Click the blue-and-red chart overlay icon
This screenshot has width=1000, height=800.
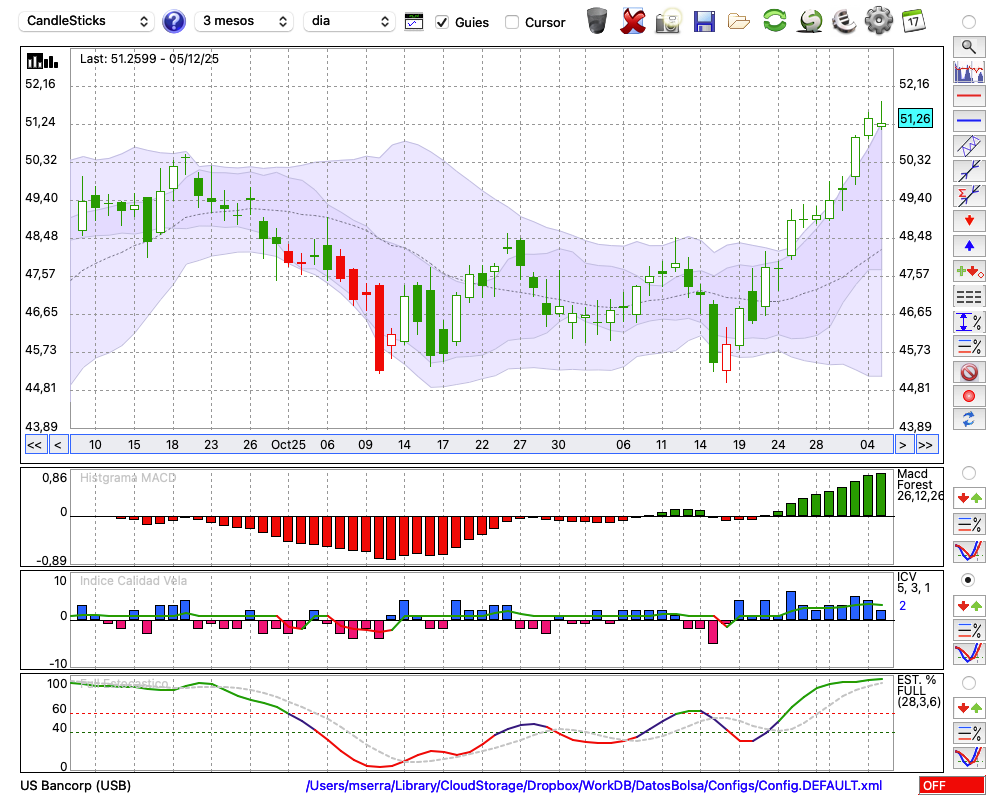click(x=969, y=71)
